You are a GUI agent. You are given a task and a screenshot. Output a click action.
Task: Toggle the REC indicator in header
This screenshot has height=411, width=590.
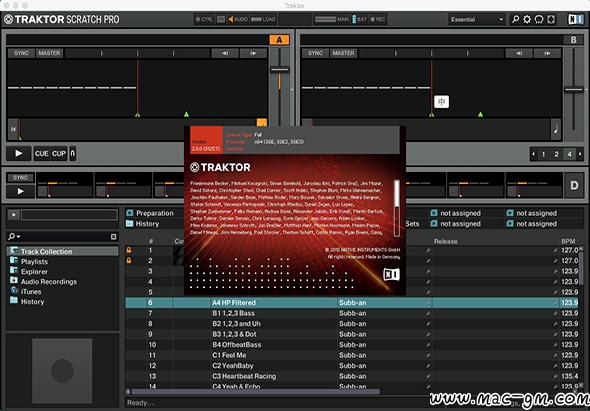[x=378, y=19]
